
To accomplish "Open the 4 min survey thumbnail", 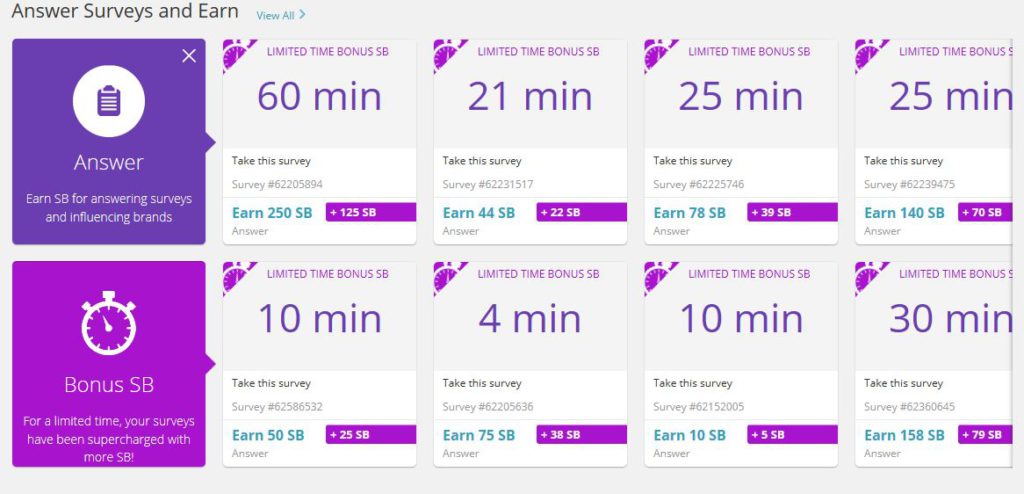I will click(530, 316).
